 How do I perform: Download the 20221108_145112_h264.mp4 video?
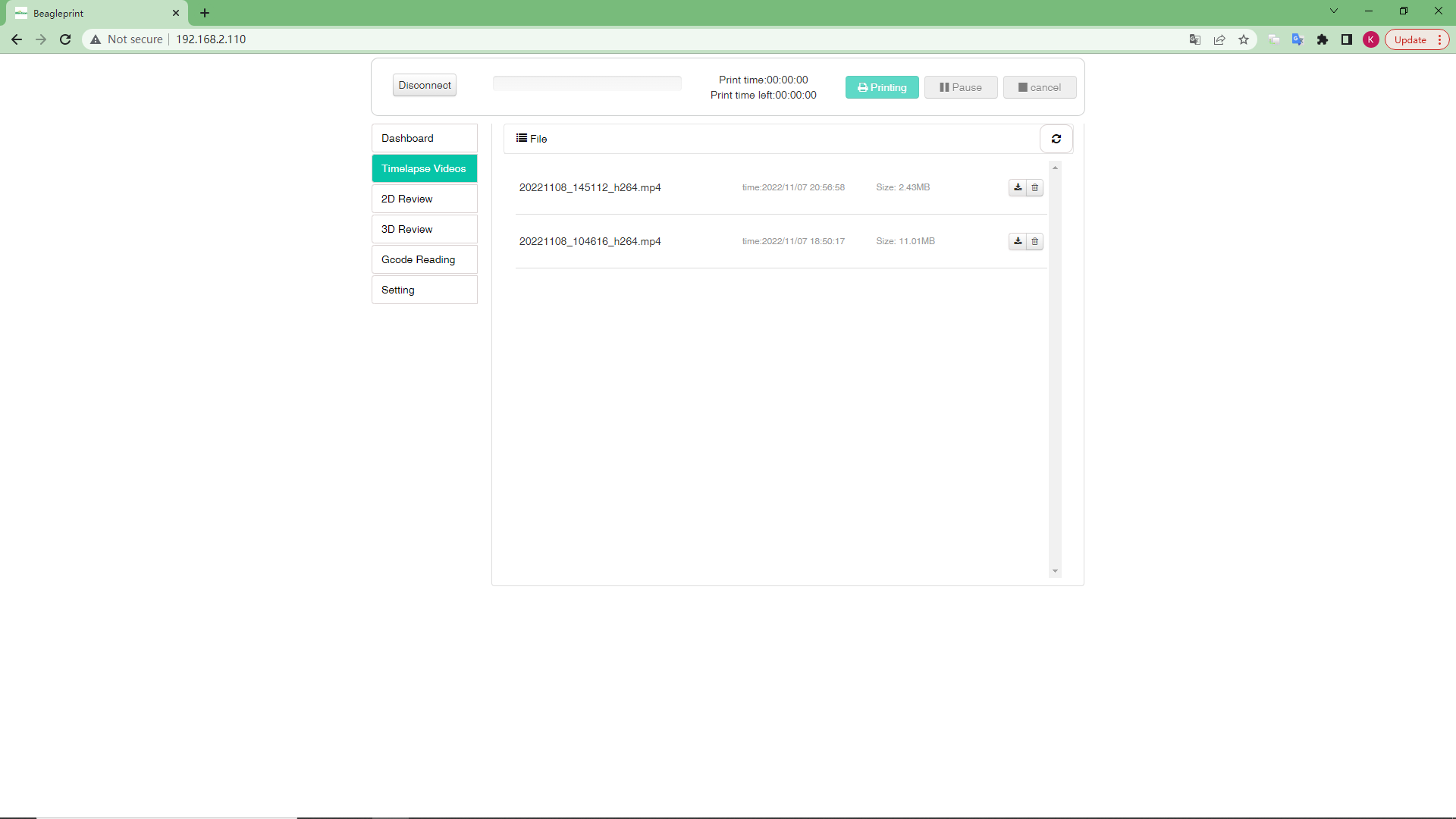(x=1018, y=187)
